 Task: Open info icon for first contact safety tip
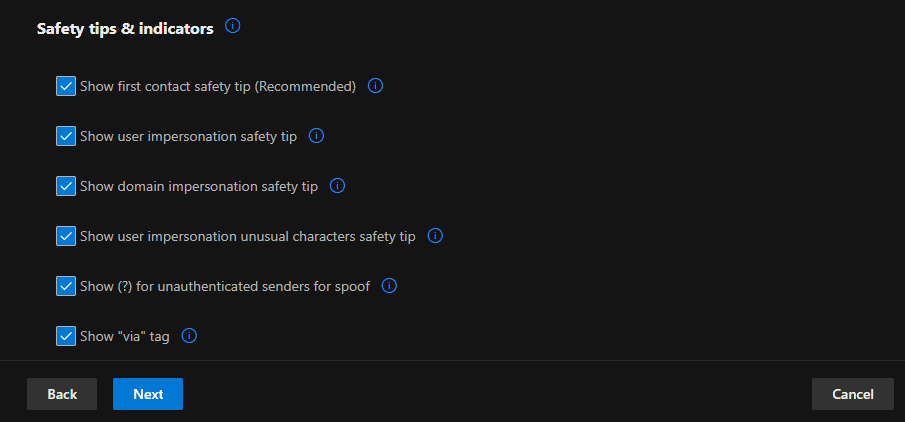coord(376,86)
